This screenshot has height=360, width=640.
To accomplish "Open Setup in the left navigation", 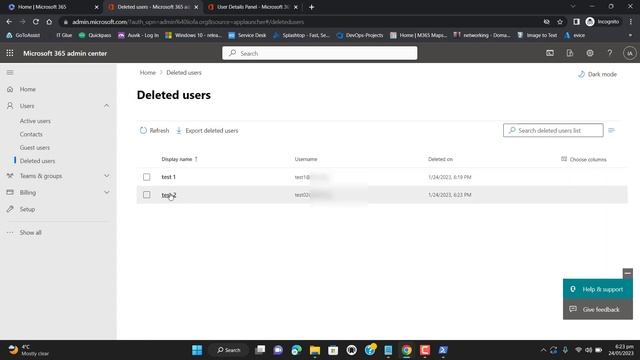I will (27, 209).
